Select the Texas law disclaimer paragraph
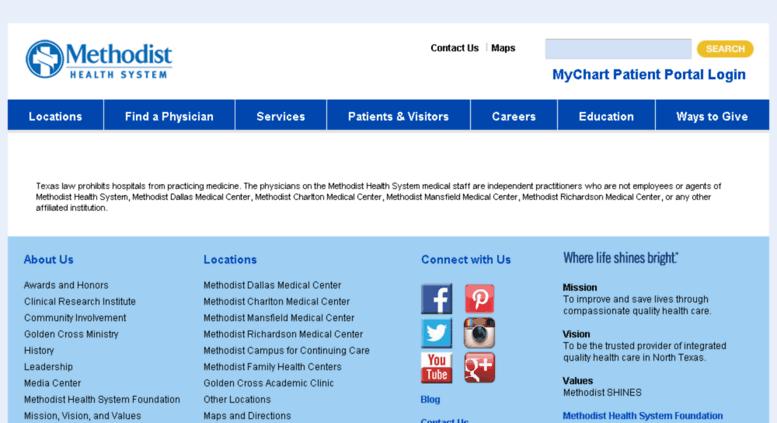777x423 pixels. pos(378,197)
